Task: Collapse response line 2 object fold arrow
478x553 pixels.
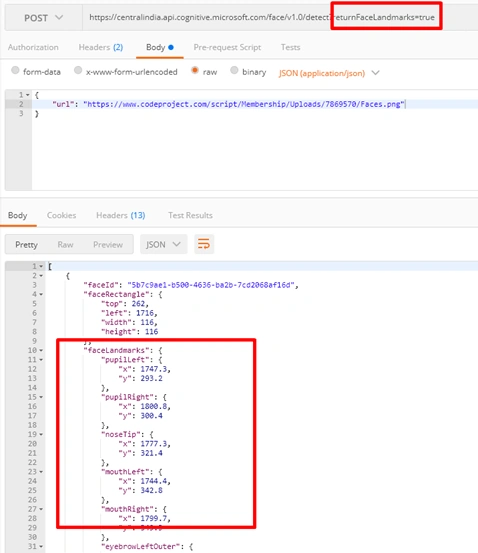Action: pos(41,276)
